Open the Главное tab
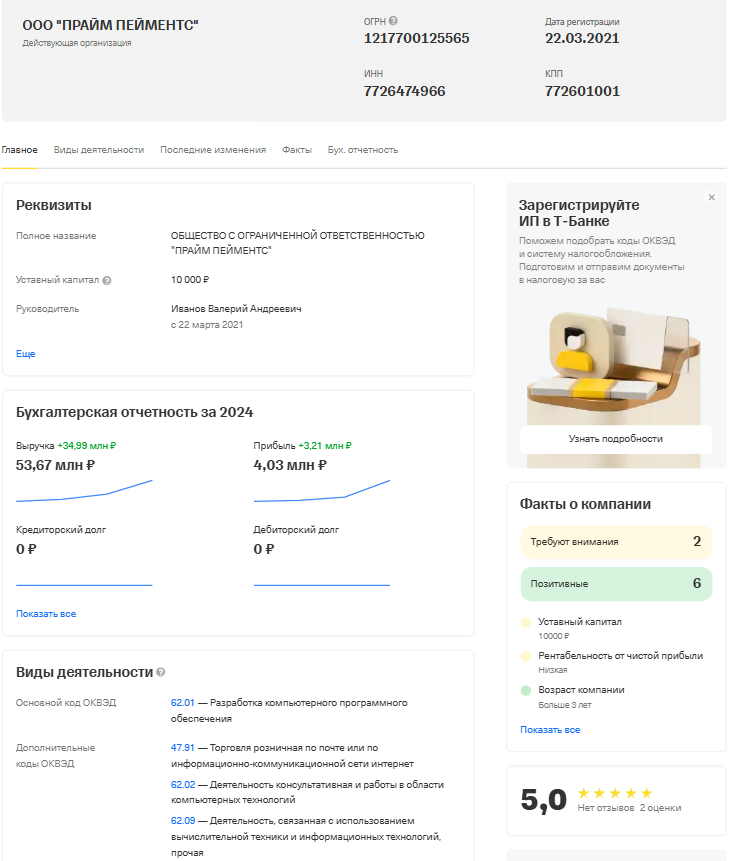The image size is (736, 861). tap(19, 150)
